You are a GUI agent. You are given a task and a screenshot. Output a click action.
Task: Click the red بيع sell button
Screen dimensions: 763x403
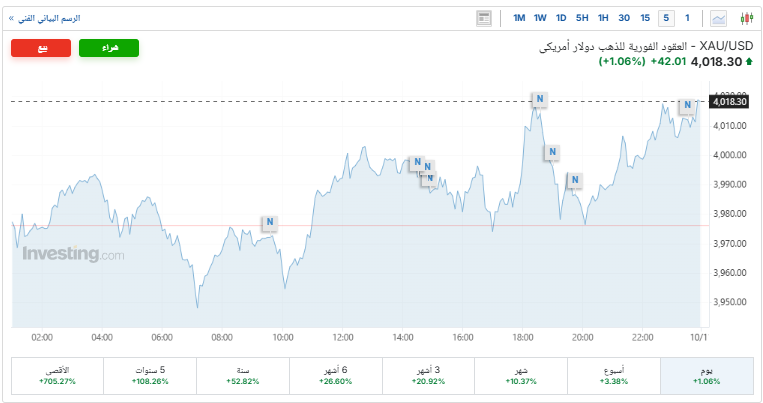(41, 49)
